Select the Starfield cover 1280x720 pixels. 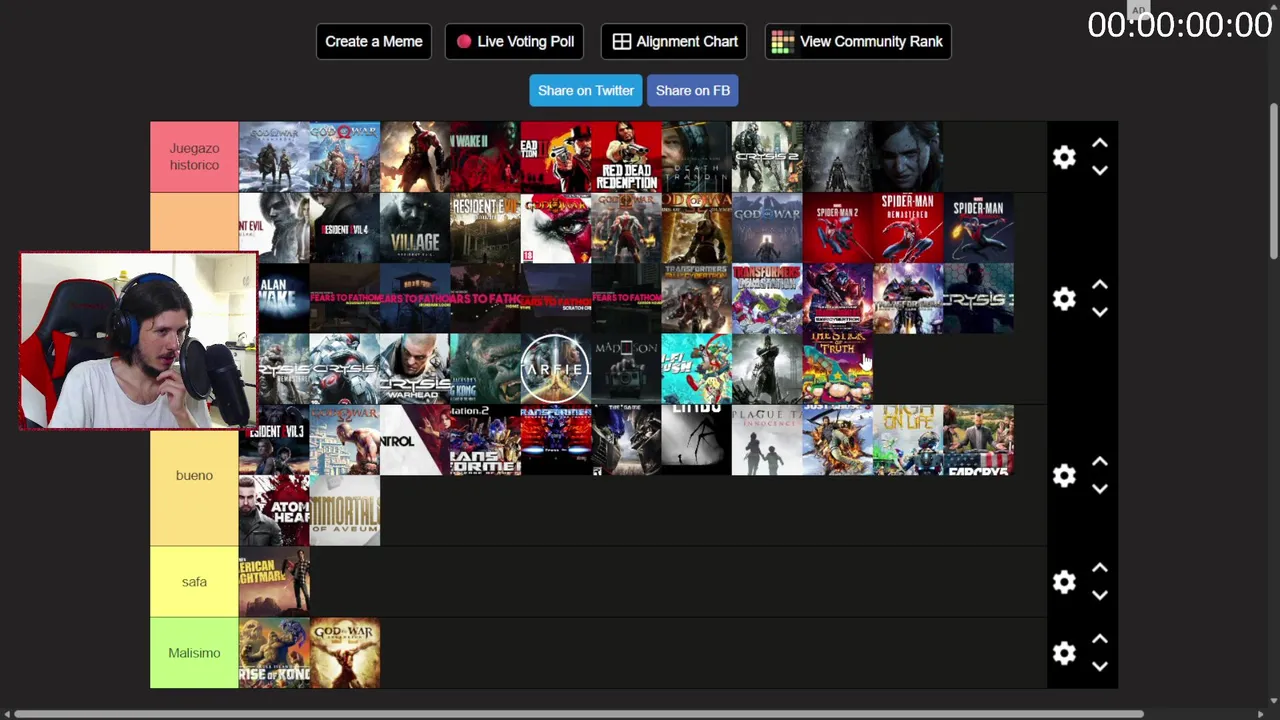[x=556, y=369]
